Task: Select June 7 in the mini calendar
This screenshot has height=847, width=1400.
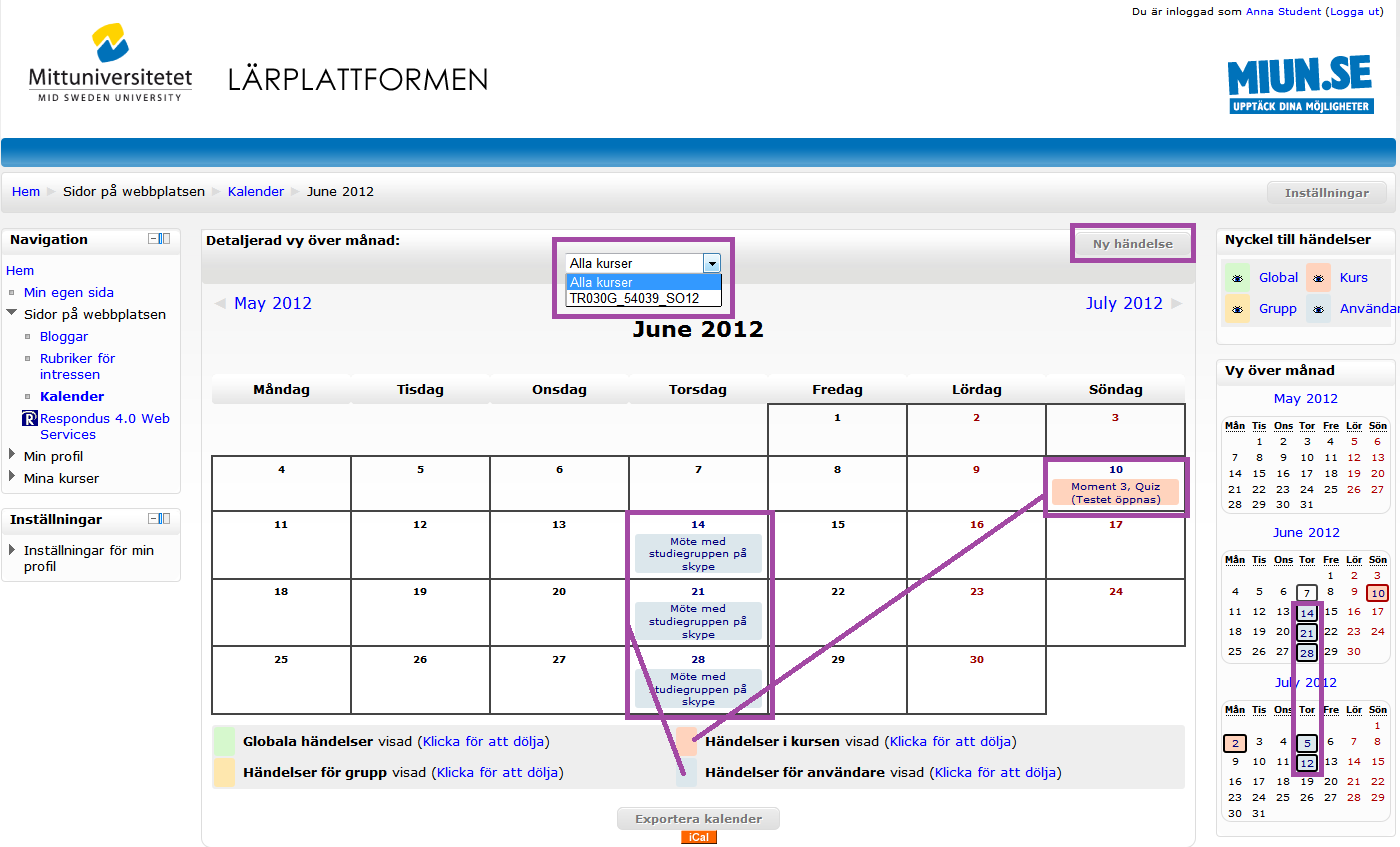Action: pos(1307,593)
